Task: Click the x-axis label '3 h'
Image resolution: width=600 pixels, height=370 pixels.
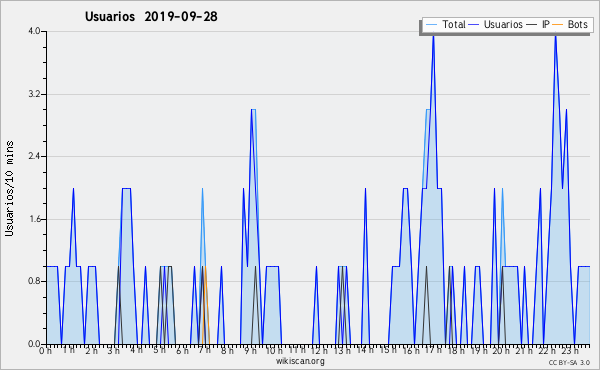Action: (x=114, y=350)
